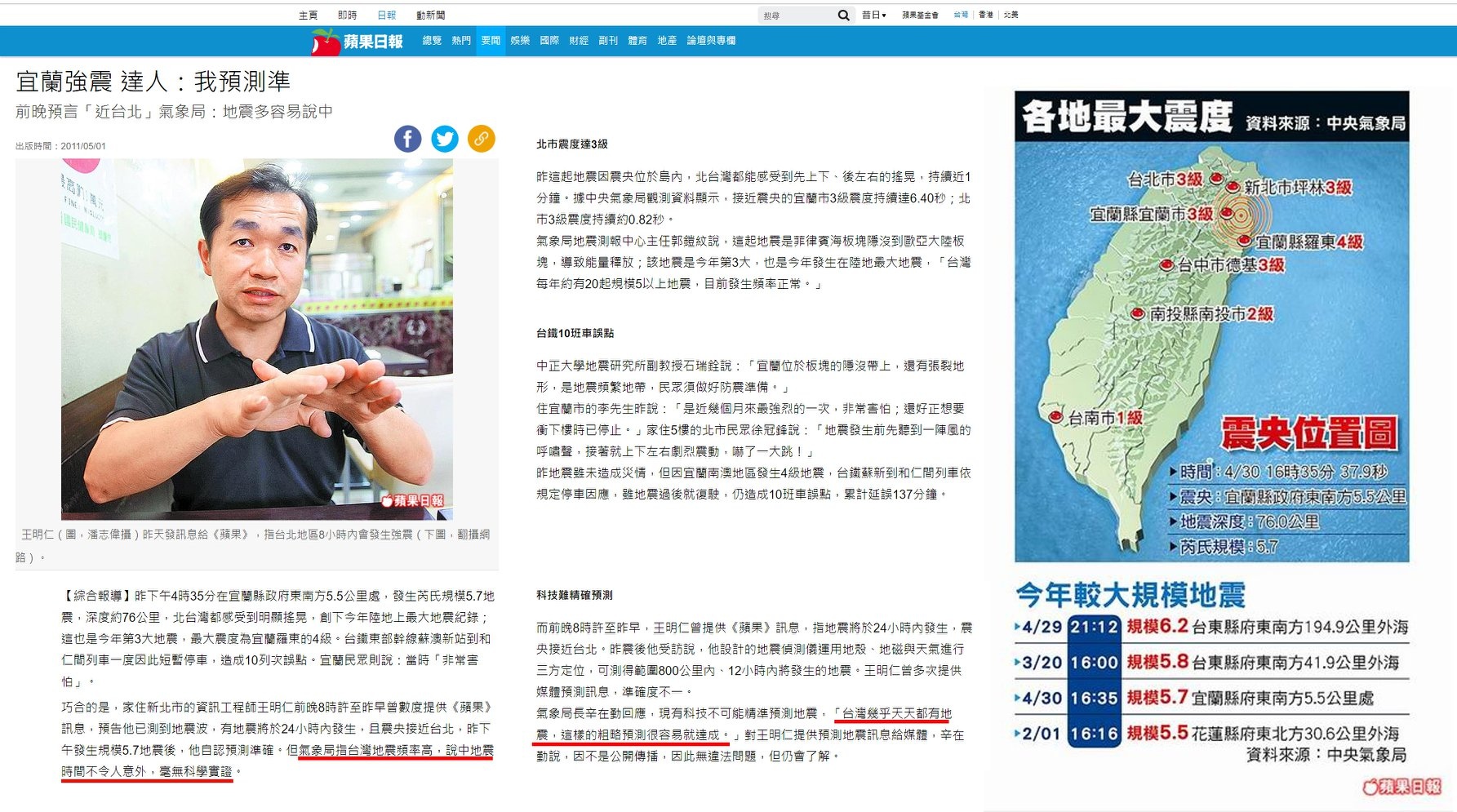
Task: Copy article link with orange link icon
Action: [482, 139]
